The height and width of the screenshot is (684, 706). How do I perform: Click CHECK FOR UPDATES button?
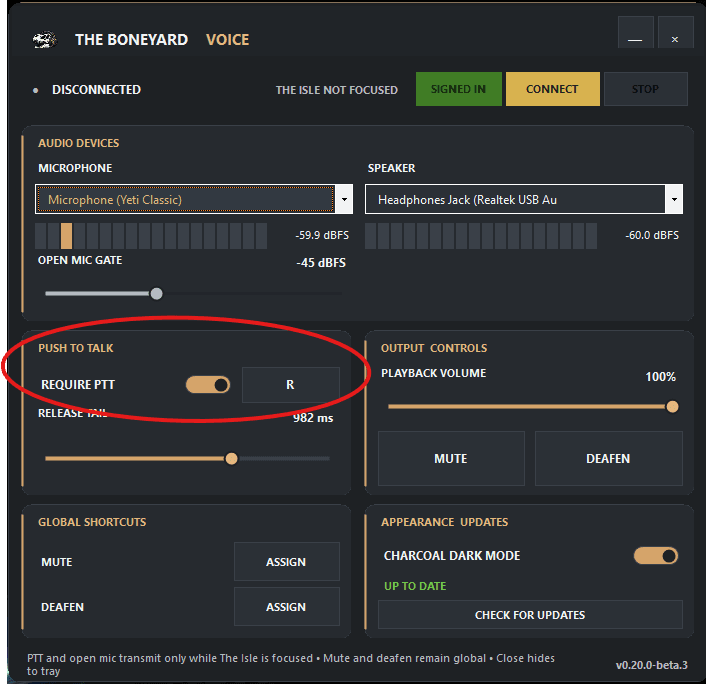tap(530, 615)
